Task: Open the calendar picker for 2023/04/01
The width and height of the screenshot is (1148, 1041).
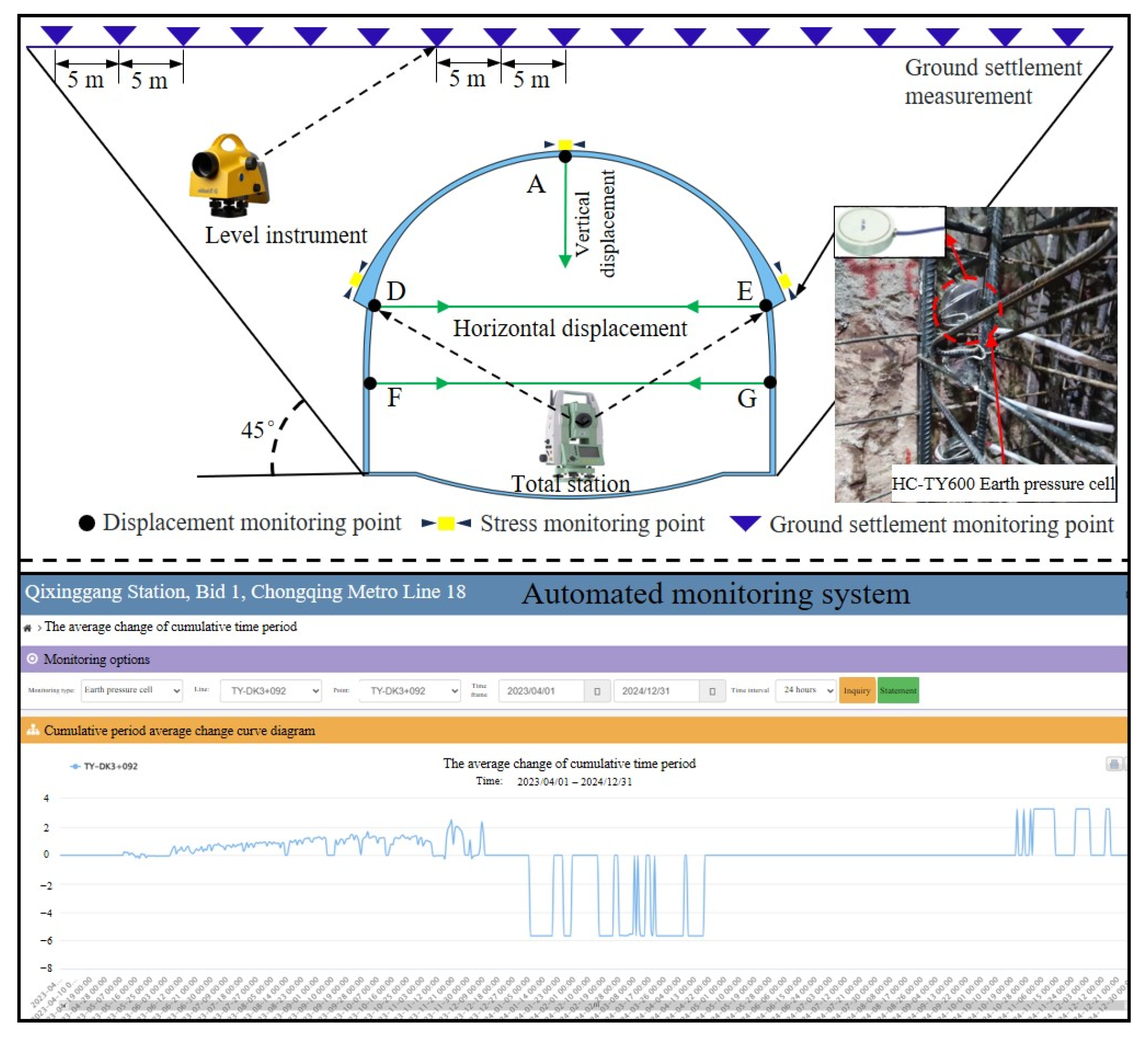Action: point(597,690)
